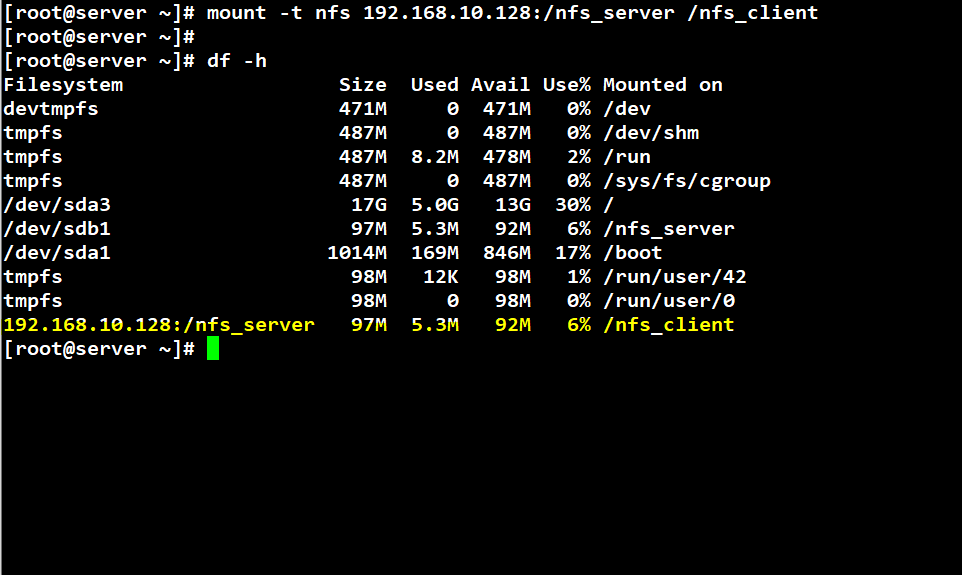Click the '12K' used value

(x=441, y=277)
